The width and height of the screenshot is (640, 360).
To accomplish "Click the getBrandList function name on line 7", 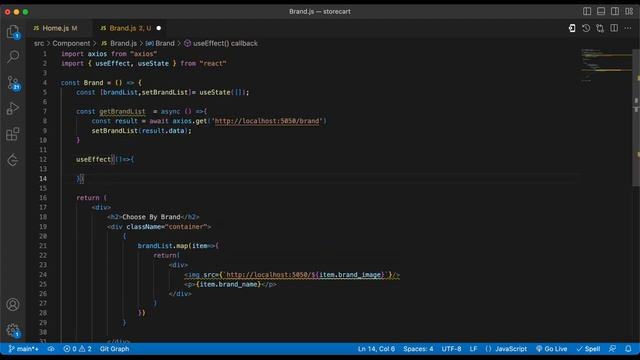I will coord(122,111).
